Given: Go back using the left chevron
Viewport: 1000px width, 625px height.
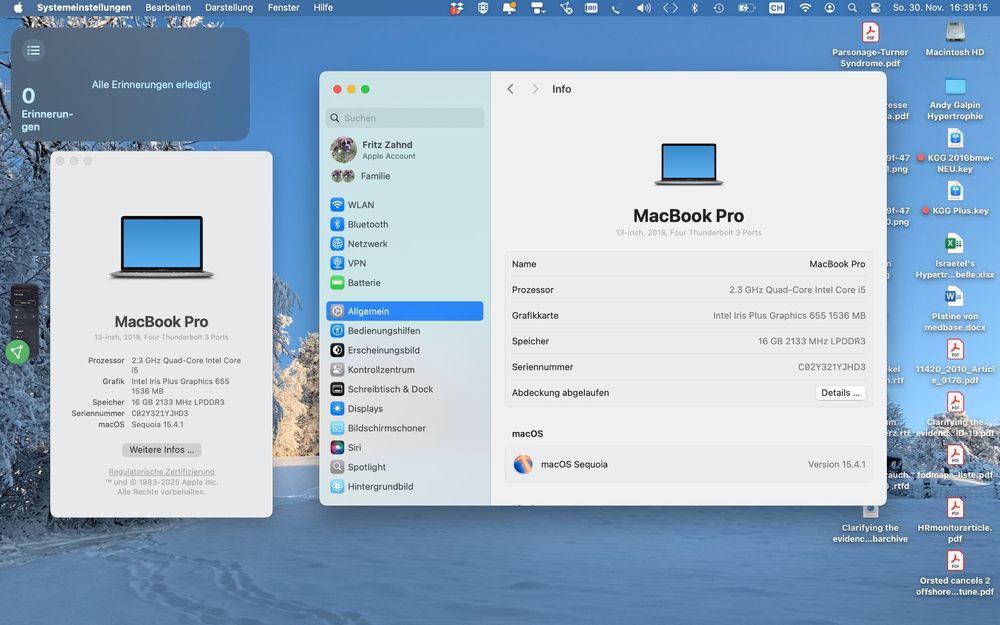Looking at the screenshot, I should point(510,89).
